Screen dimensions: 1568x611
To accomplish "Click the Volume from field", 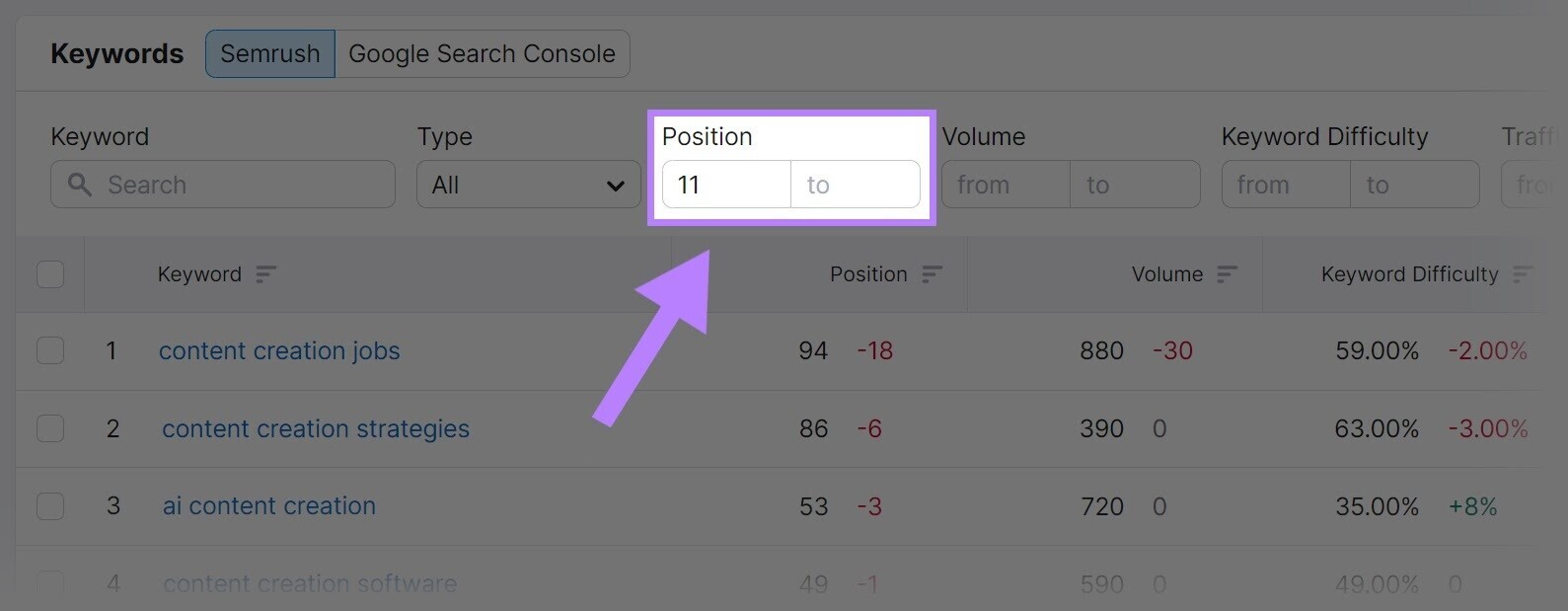I will coord(1006,185).
